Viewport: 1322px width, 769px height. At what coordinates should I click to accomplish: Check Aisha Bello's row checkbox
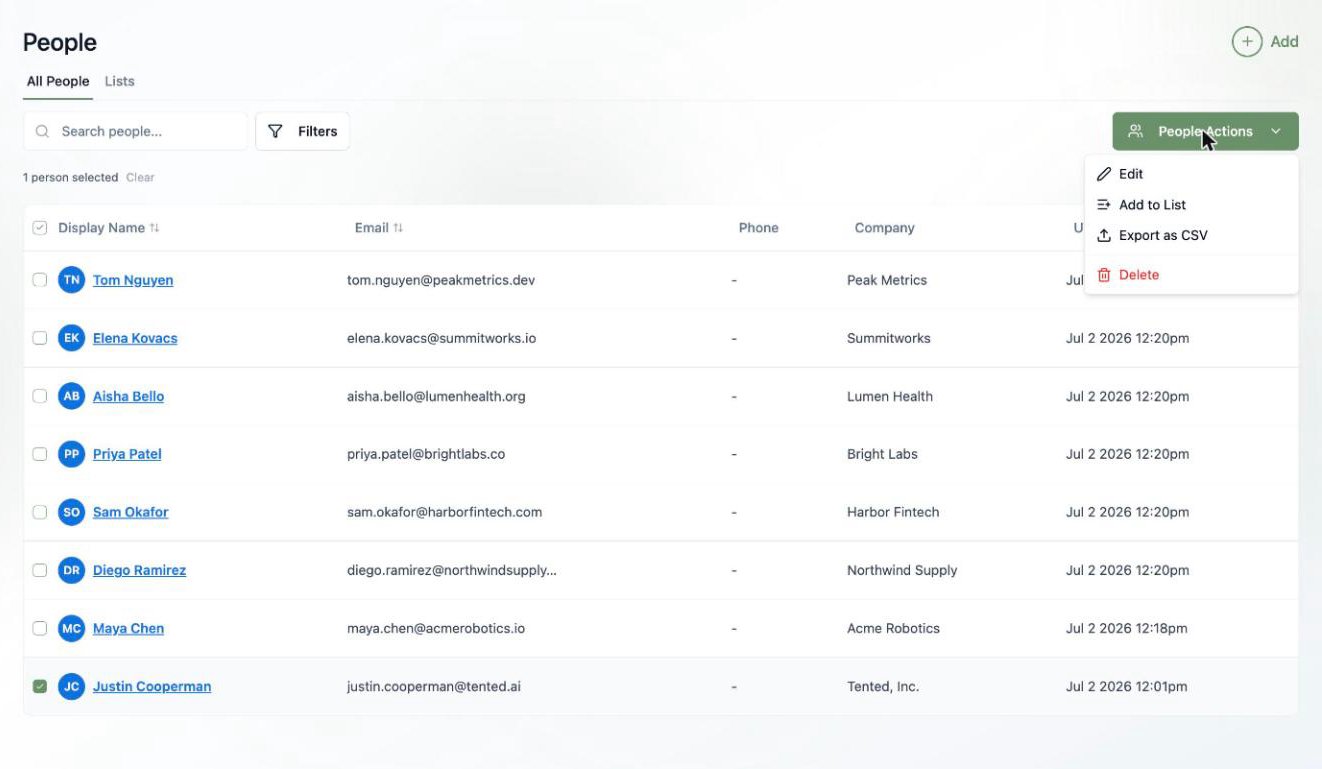40,396
